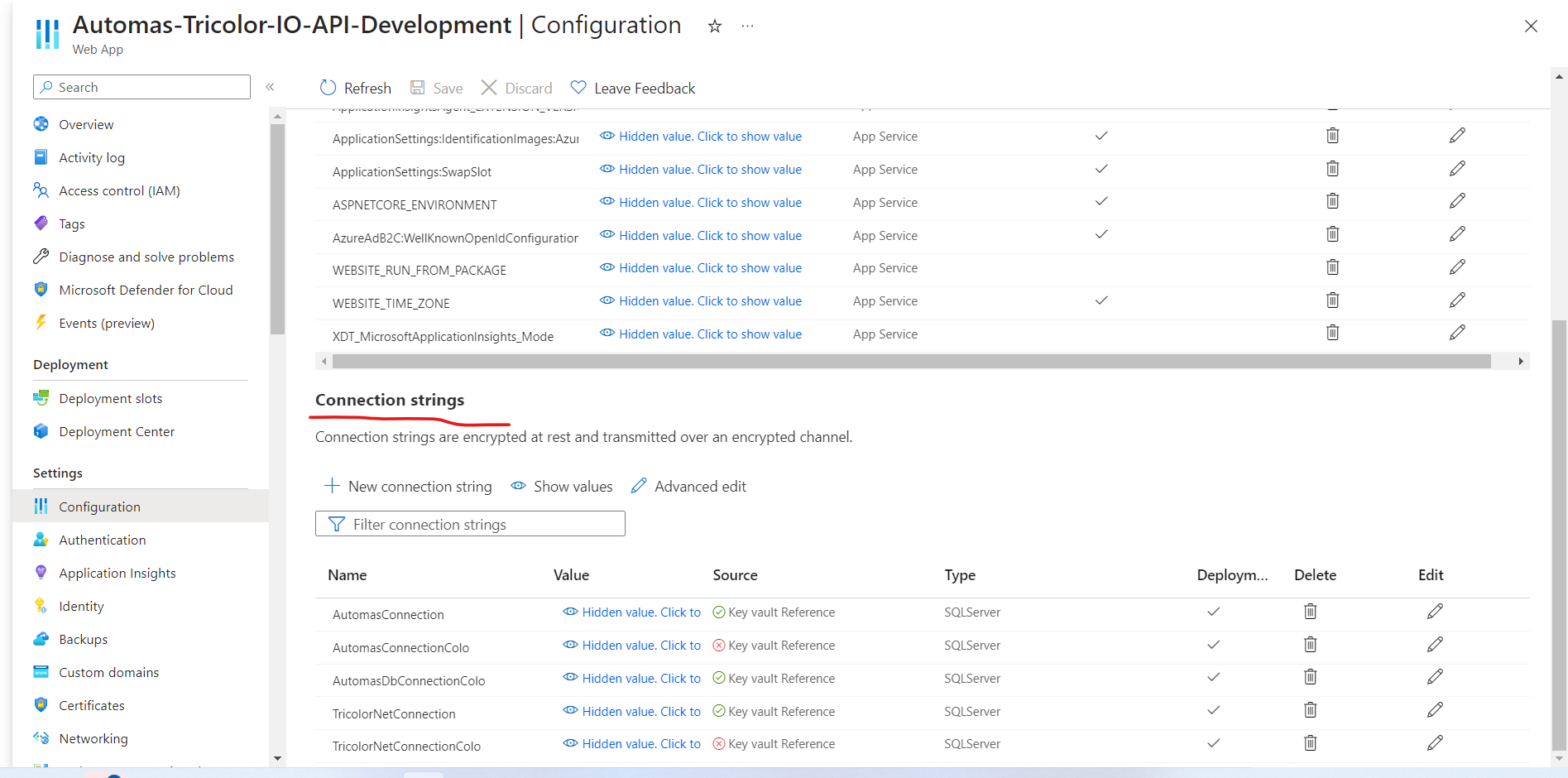
Task: Open the ellipsis more-options menu
Action: 747,26
